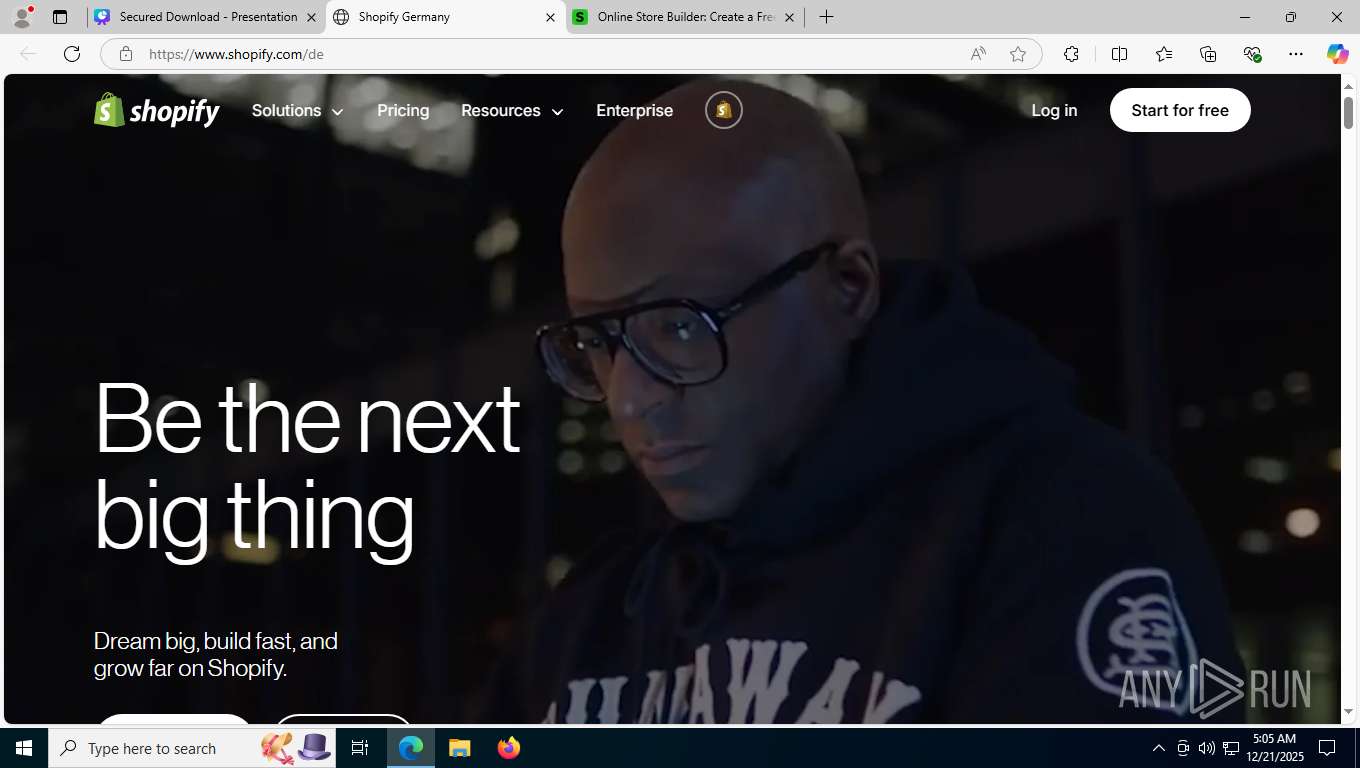Open File Explorer from taskbar
This screenshot has height=768, width=1360.
(x=459, y=748)
